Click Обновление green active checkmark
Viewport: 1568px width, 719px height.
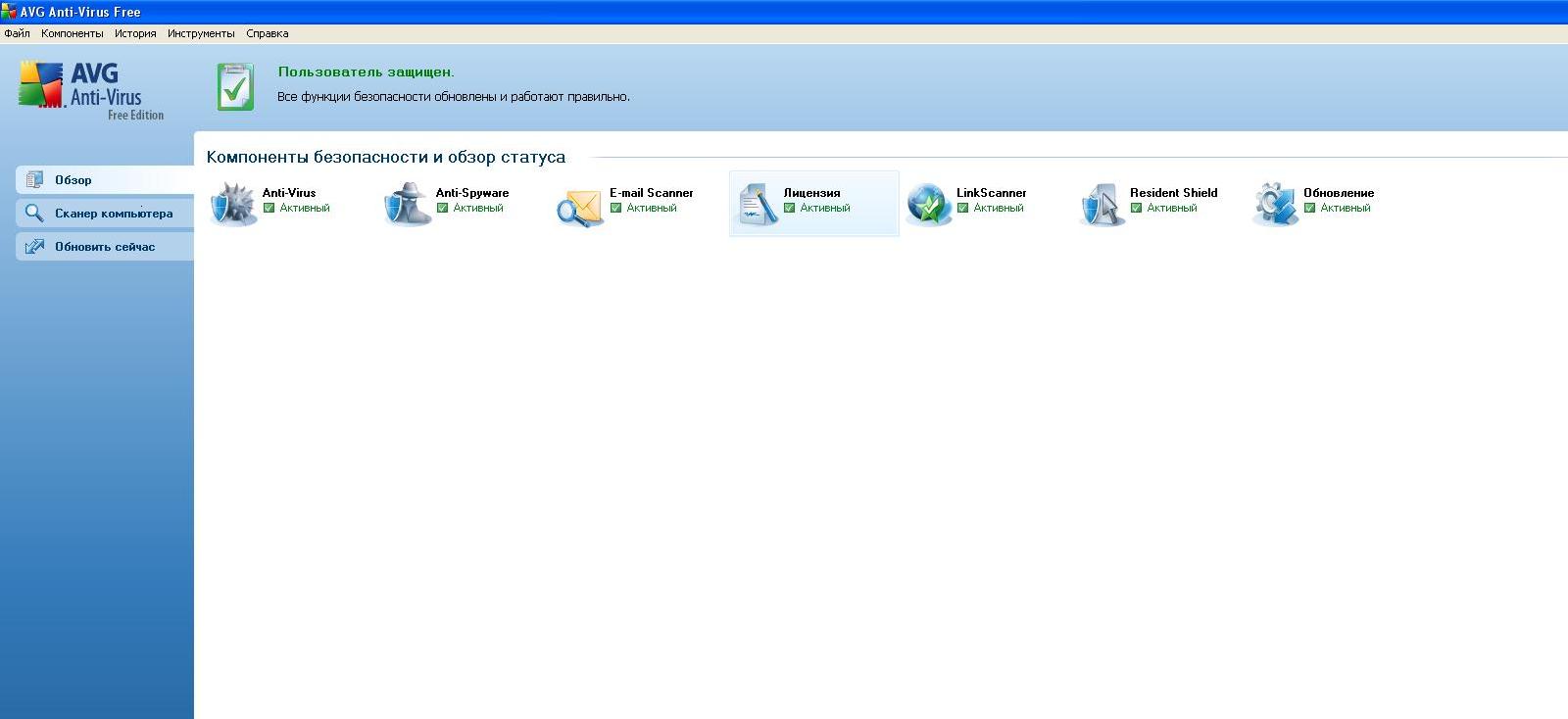1309,208
